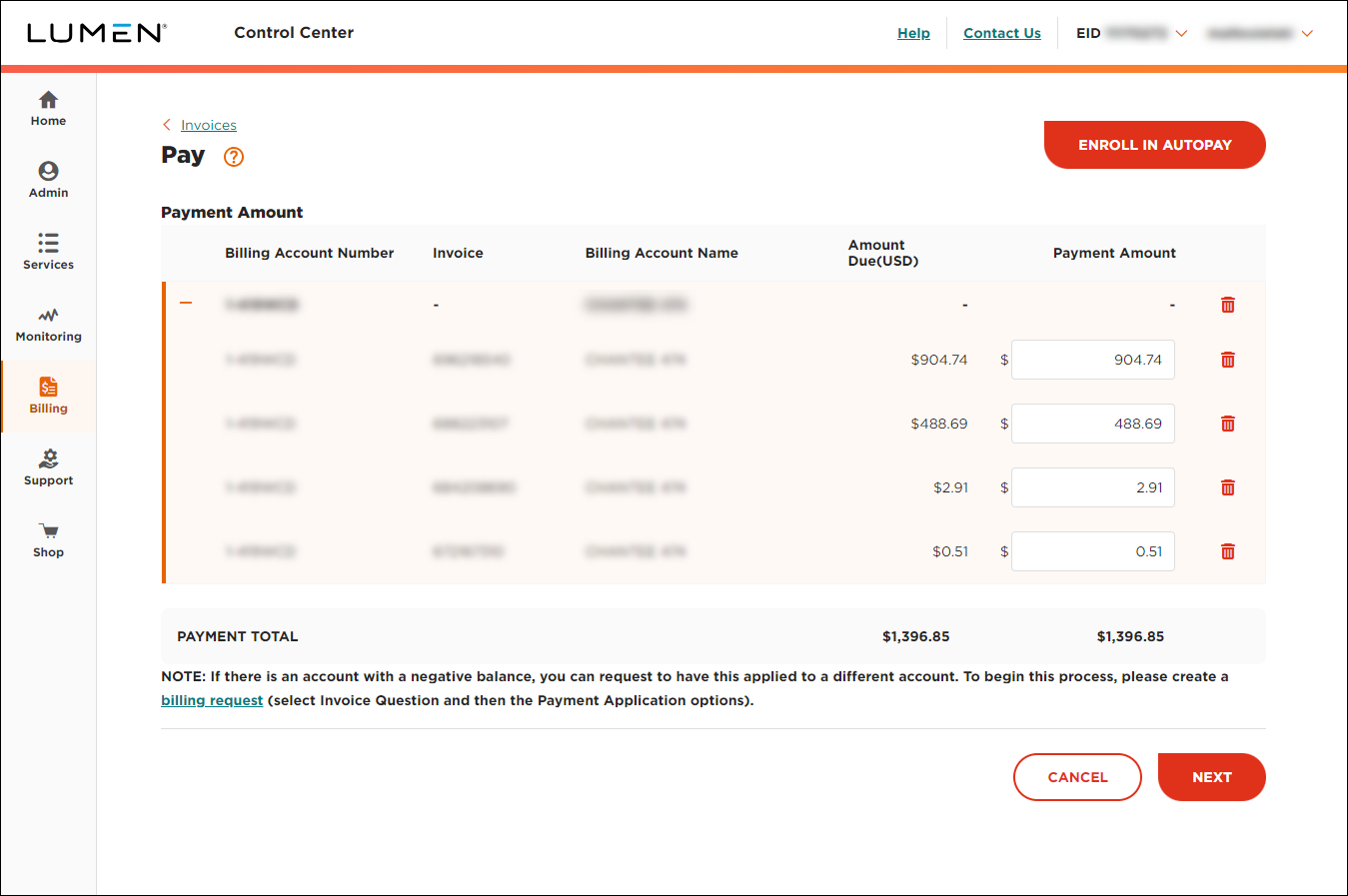This screenshot has width=1348, height=896.
Task: Open the Admin sidebar section
Action: click(48, 181)
